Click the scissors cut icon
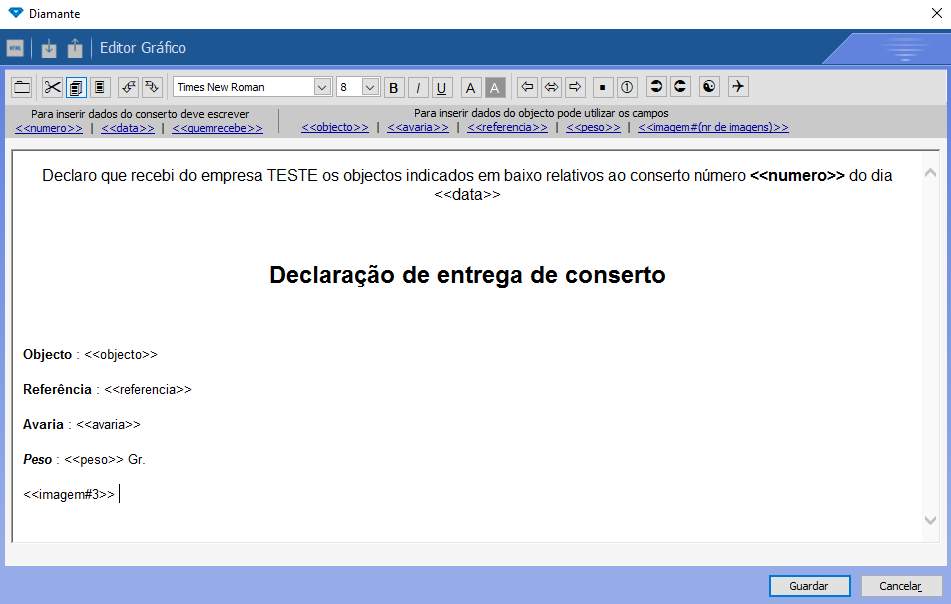Screen dimensions: 951x604 click(x=53, y=87)
